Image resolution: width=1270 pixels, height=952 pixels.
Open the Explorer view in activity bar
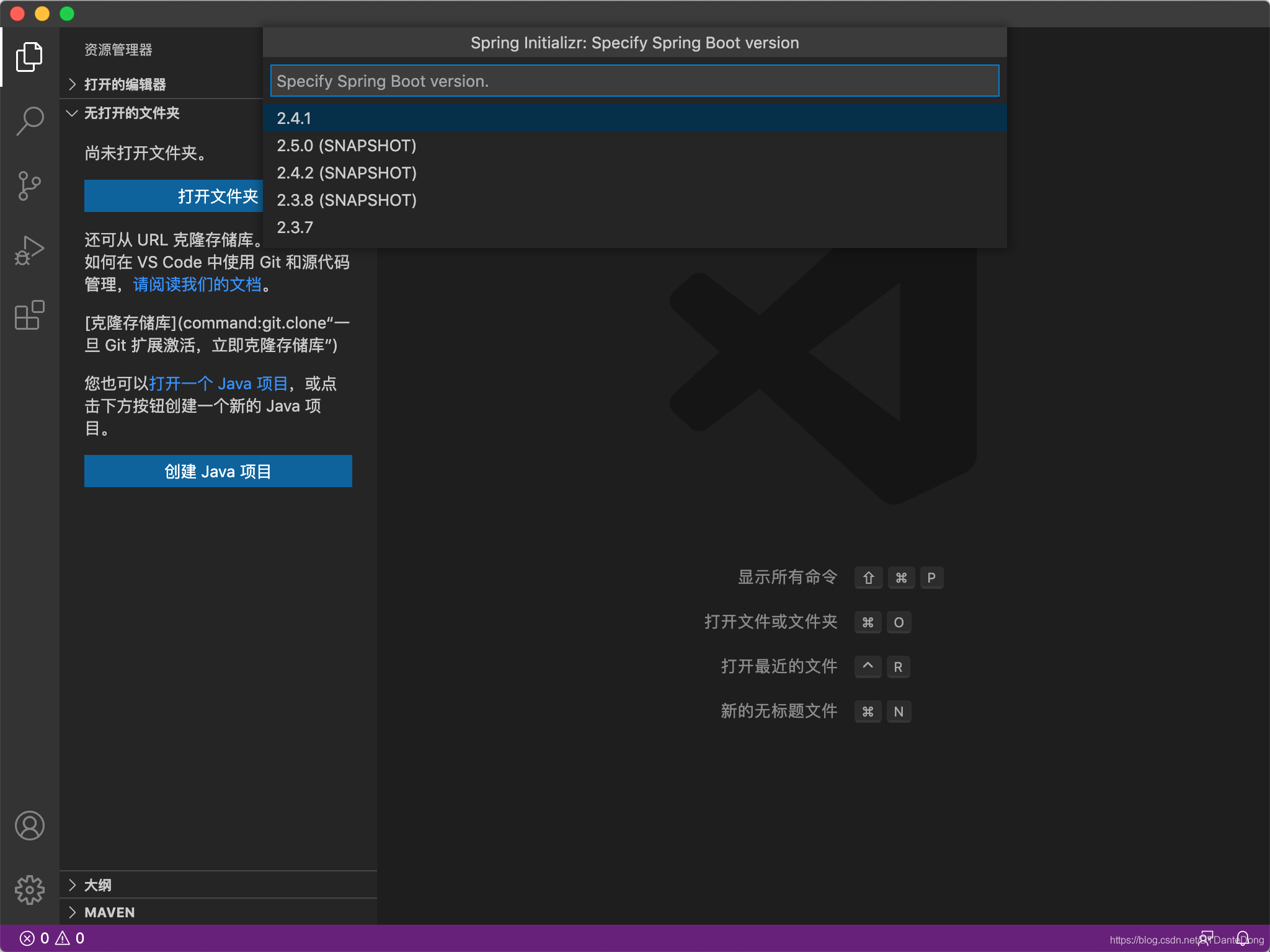(x=29, y=57)
